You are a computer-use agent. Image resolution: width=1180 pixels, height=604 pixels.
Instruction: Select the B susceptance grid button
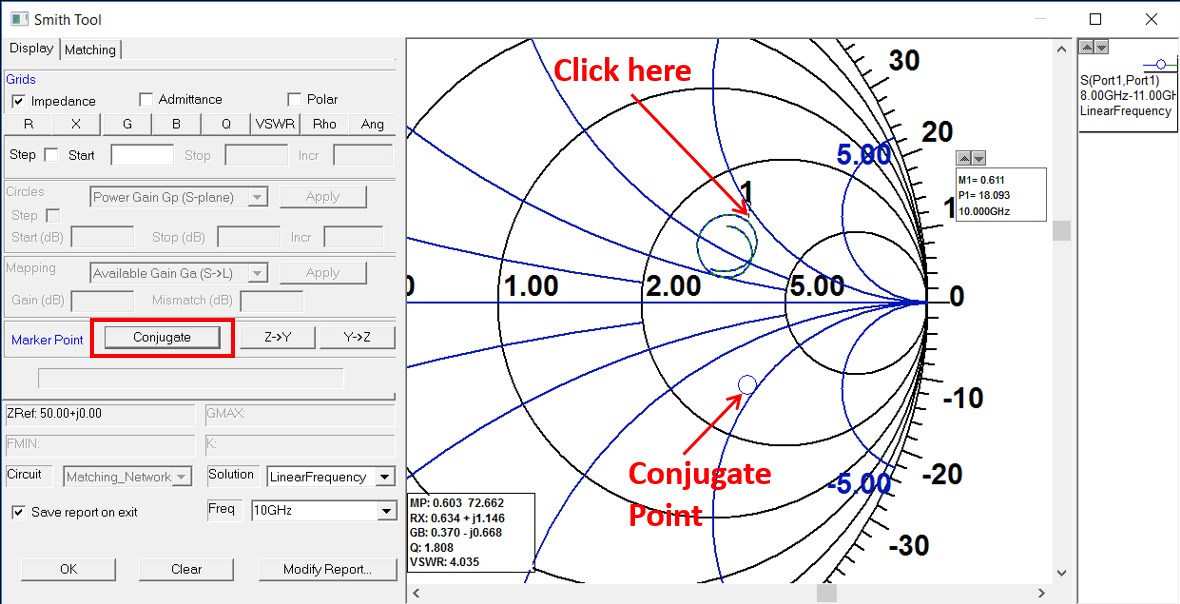176,124
